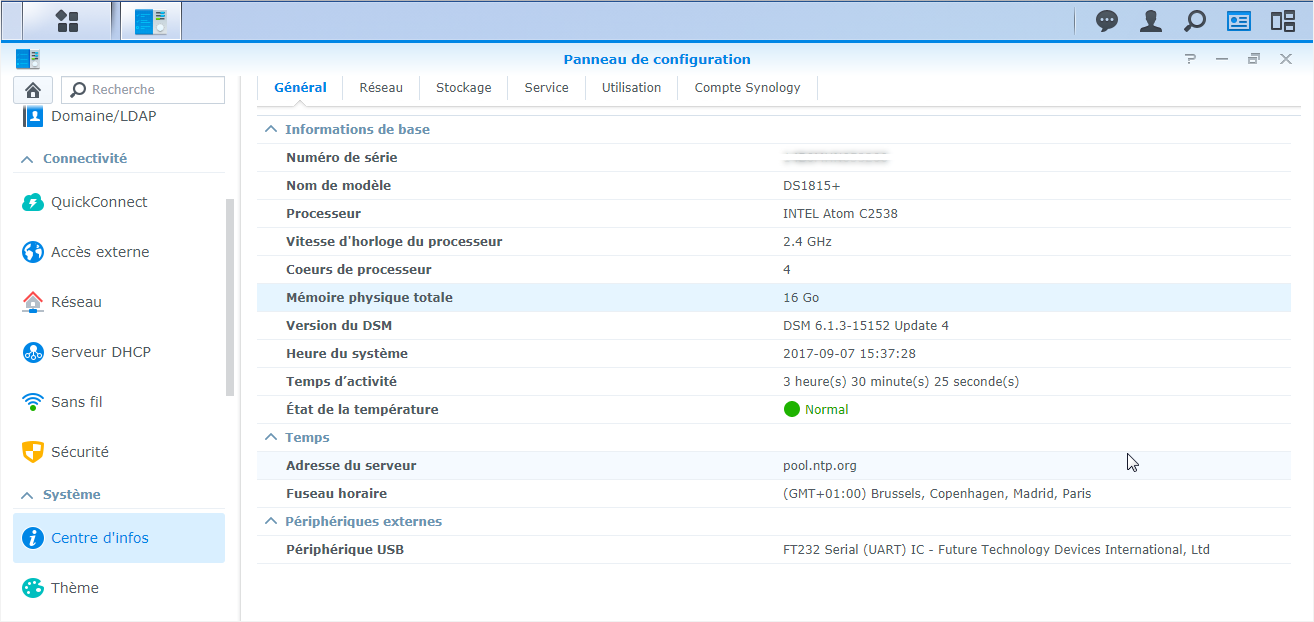Screen dimensions: 1314x622
Task: Switch to the Stockage tab
Action: pos(463,88)
